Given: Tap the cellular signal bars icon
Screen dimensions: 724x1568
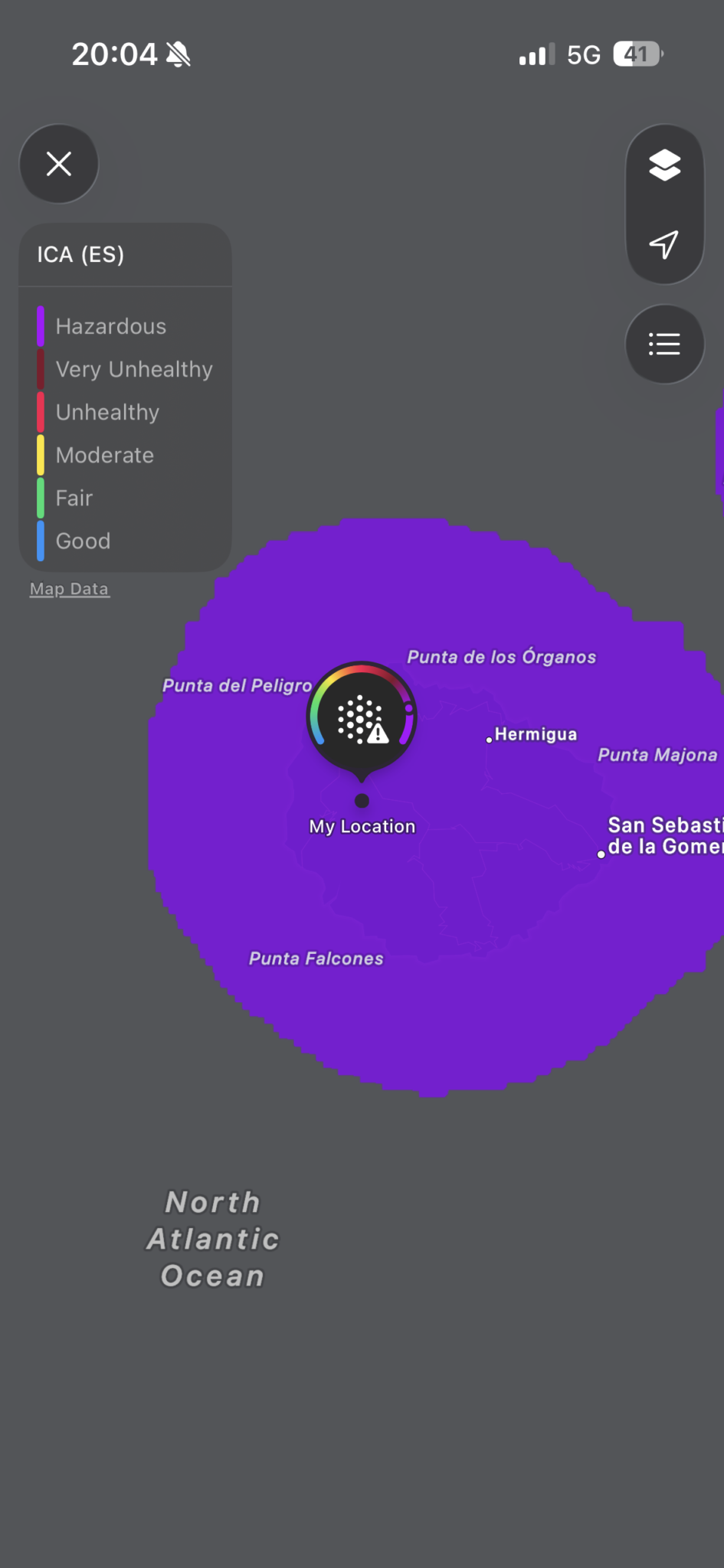Looking at the screenshot, I should click(536, 55).
